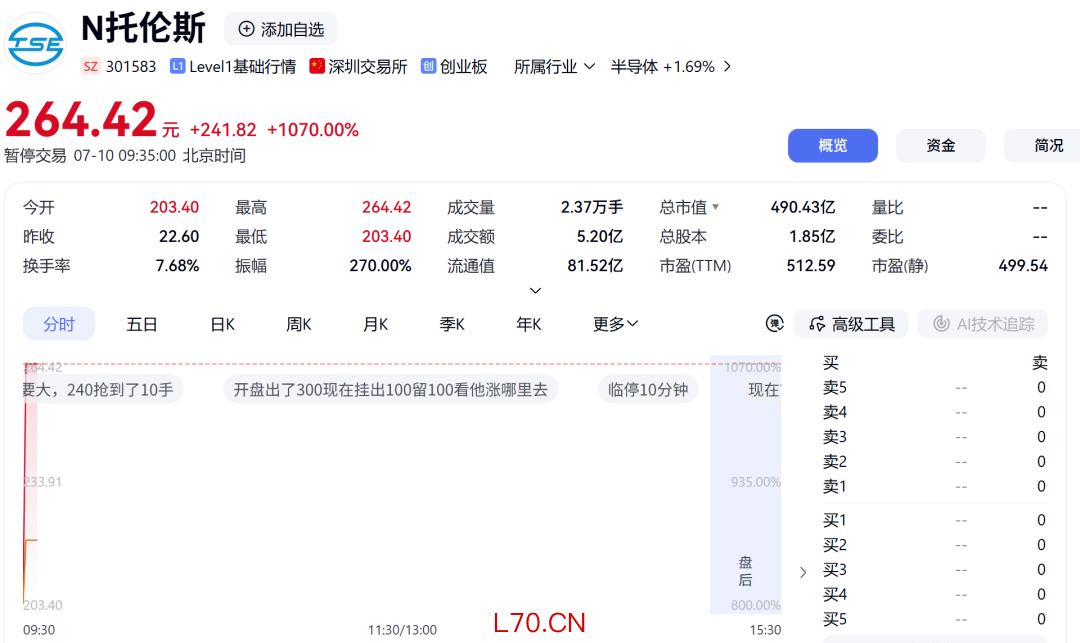The width and height of the screenshot is (1080, 643).
Task: Select the 资金 tab
Action: pos(941,145)
